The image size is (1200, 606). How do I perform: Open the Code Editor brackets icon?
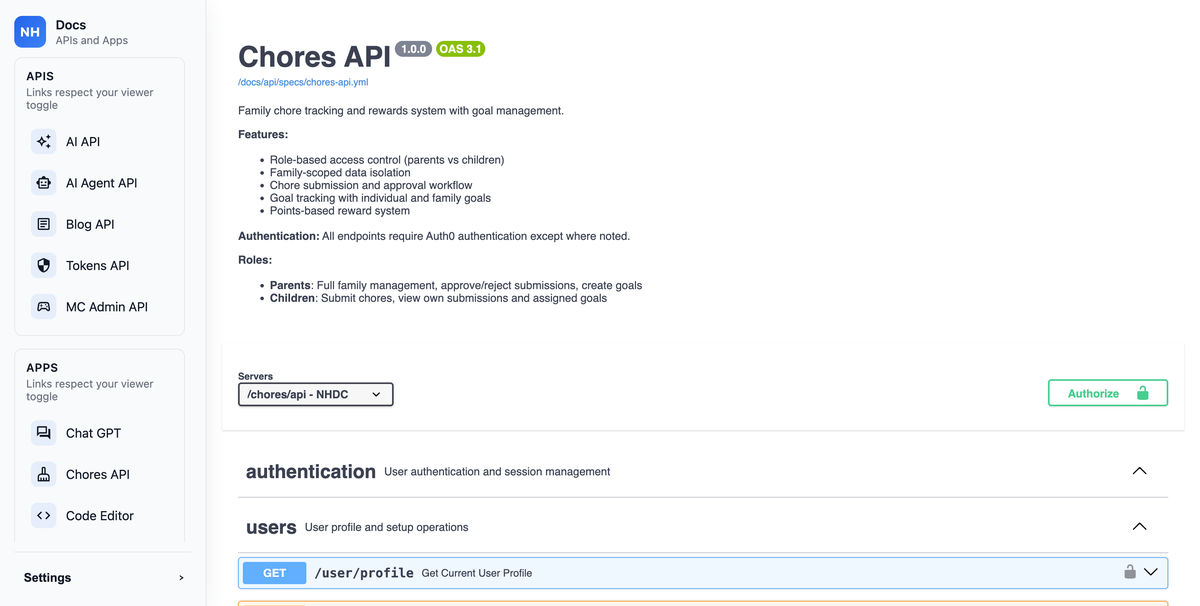(44, 515)
